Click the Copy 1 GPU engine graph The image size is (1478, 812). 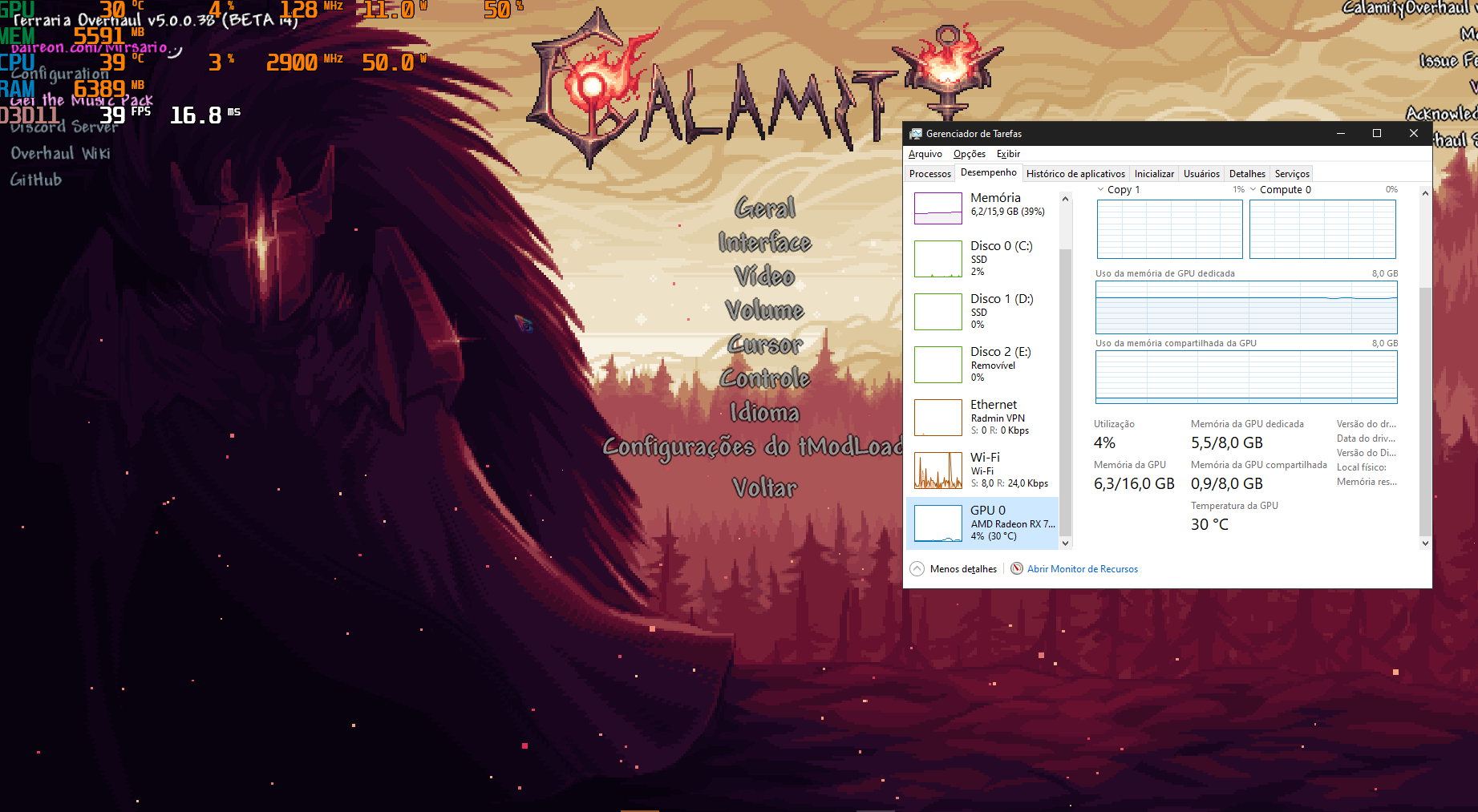tap(1169, 229)
